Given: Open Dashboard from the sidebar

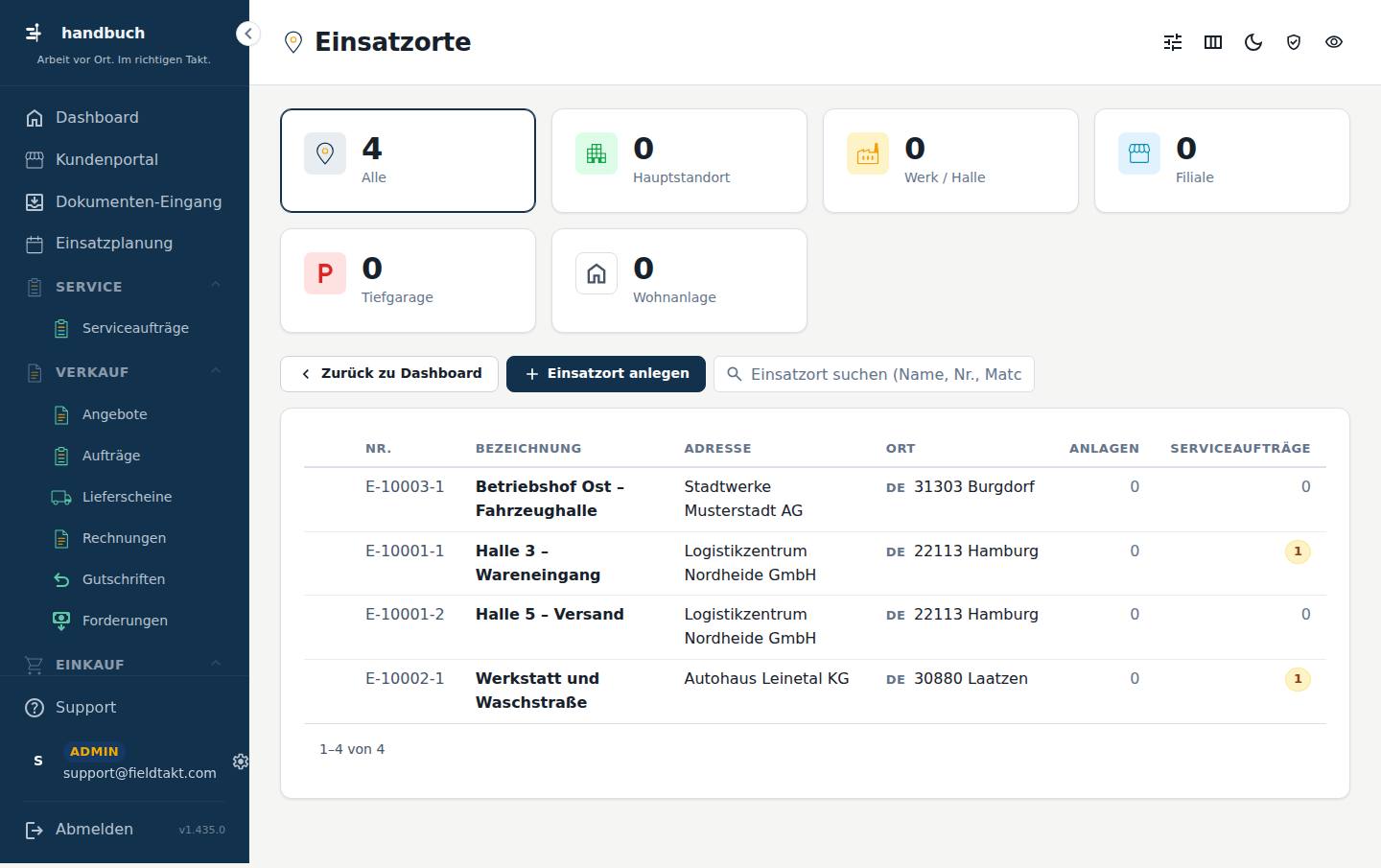Looking at the screenshot, I should (125, 118).
